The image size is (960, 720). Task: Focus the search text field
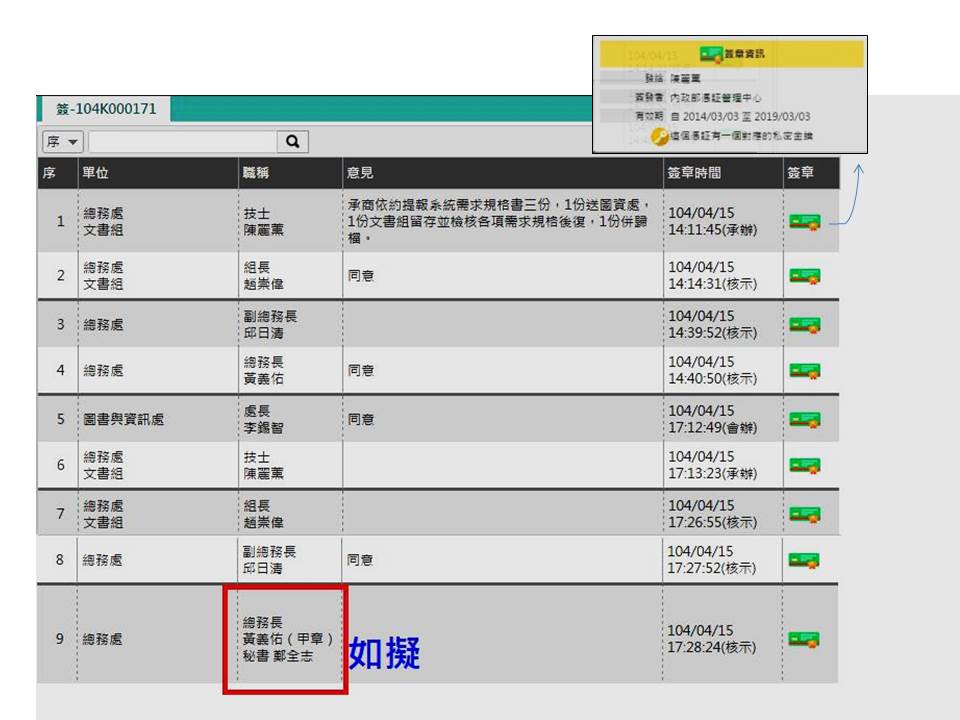pyautogui.click(x=183, y=141)
